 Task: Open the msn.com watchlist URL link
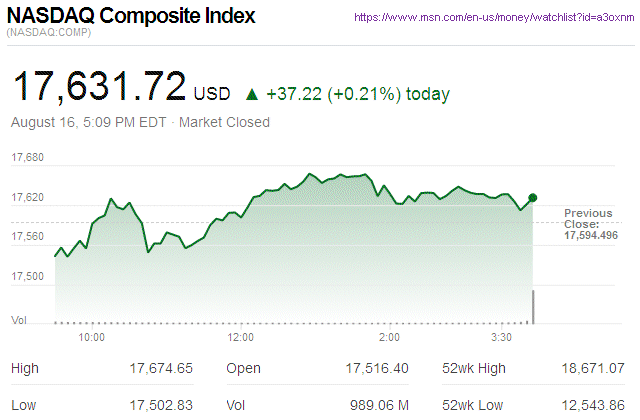click(x=494, y=18)
